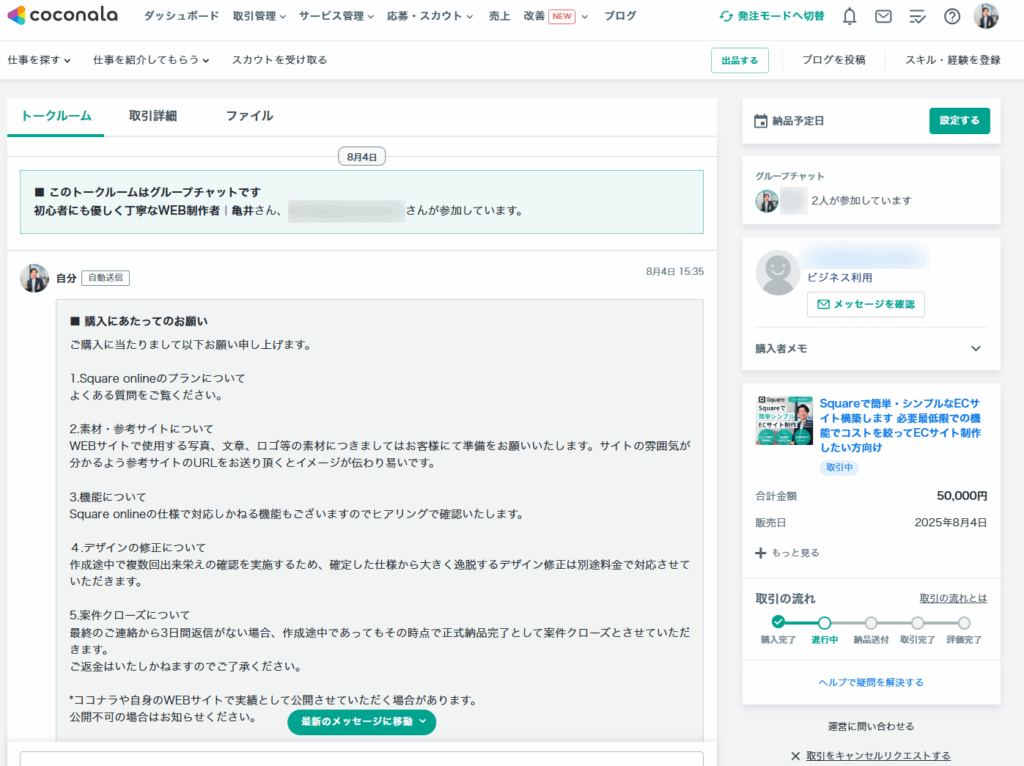Jump to latest message with 最新のメッセージに移動

362,721
